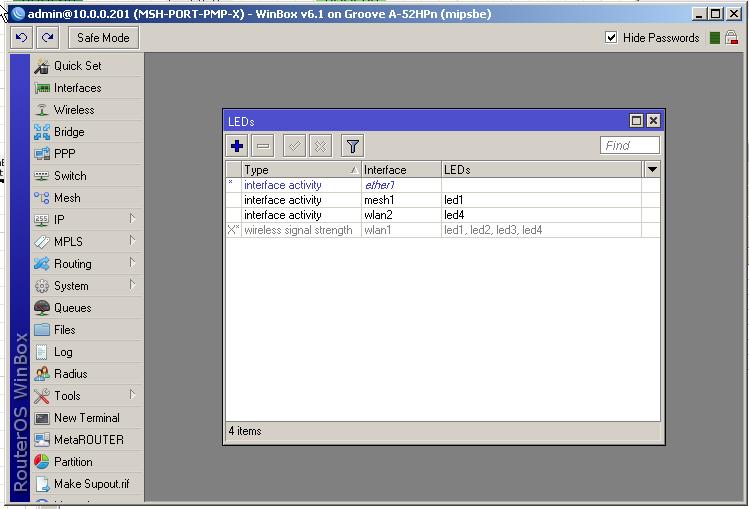Image resolution: width=749 pixels, height=509 pixels.
Task: Expand the Tools submenu arrow
Action: (133, 394)
